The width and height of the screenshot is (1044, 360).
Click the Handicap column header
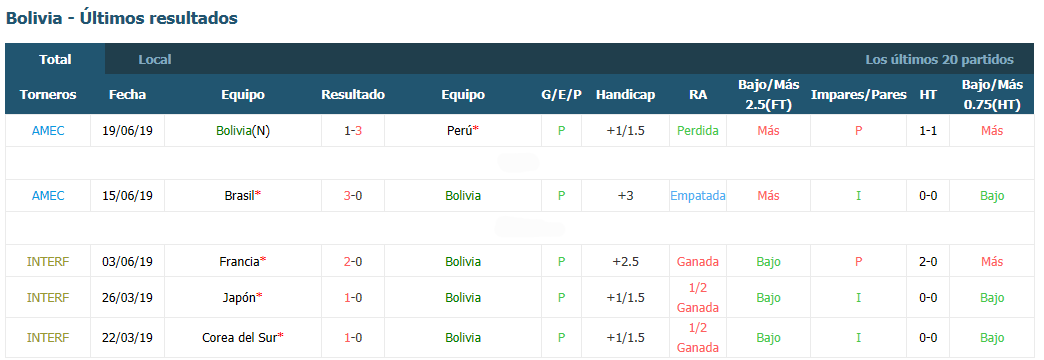tap(625, 94)
